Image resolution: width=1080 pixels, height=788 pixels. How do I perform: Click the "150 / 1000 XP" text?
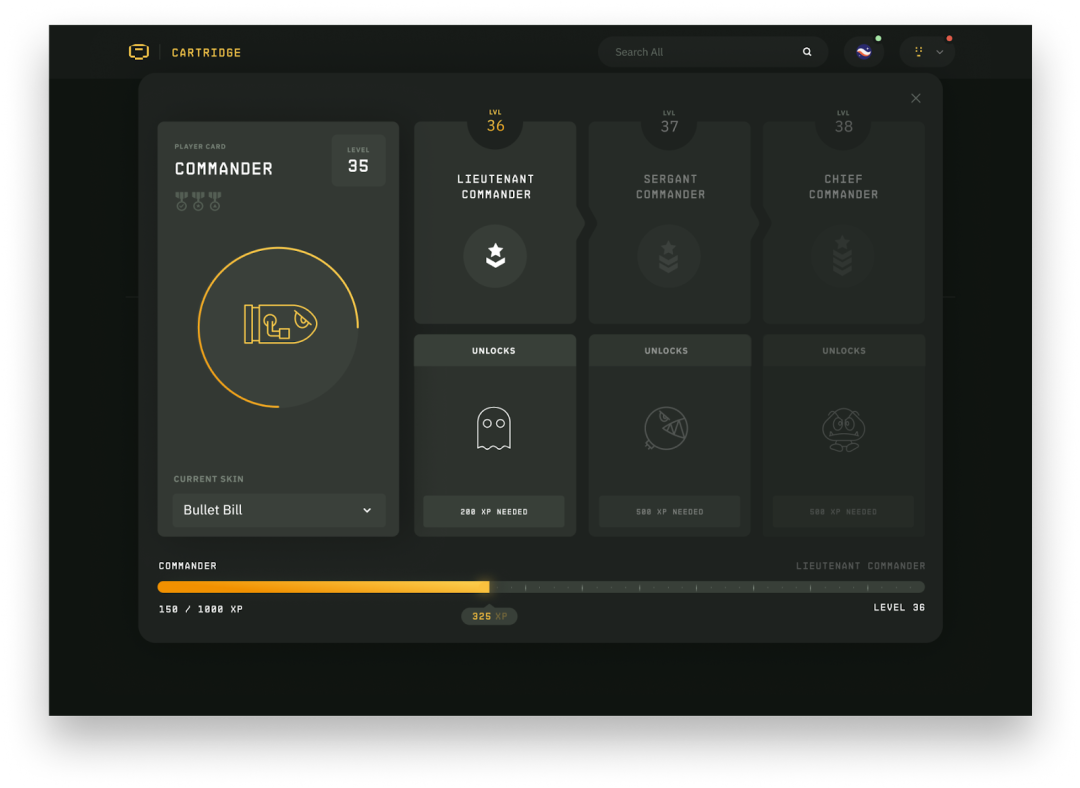click(x=200, y=610)
